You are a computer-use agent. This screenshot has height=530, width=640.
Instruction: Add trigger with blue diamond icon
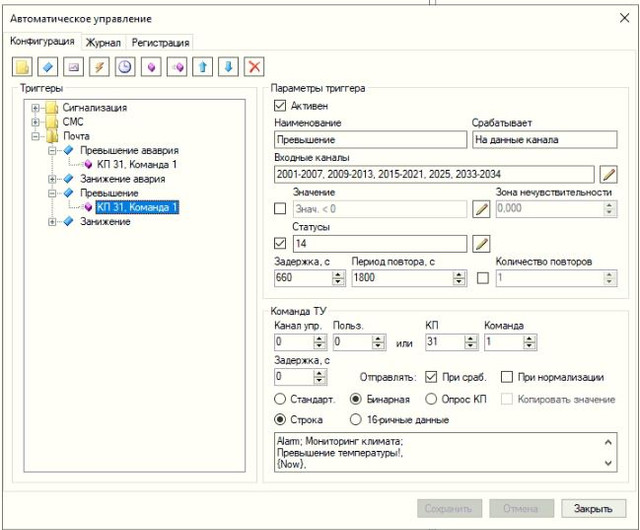click(x=48, y=67)
